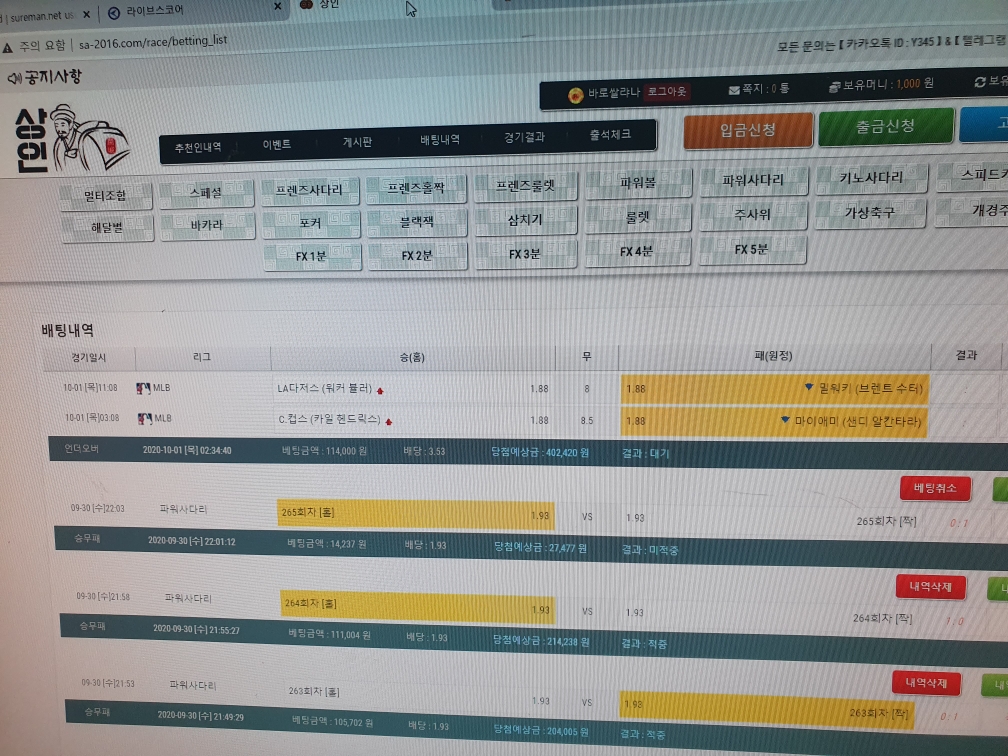Viewport: 1008px width, 756px height.
Task: Select the FX 3분 game button
Action: coord(525,255)
